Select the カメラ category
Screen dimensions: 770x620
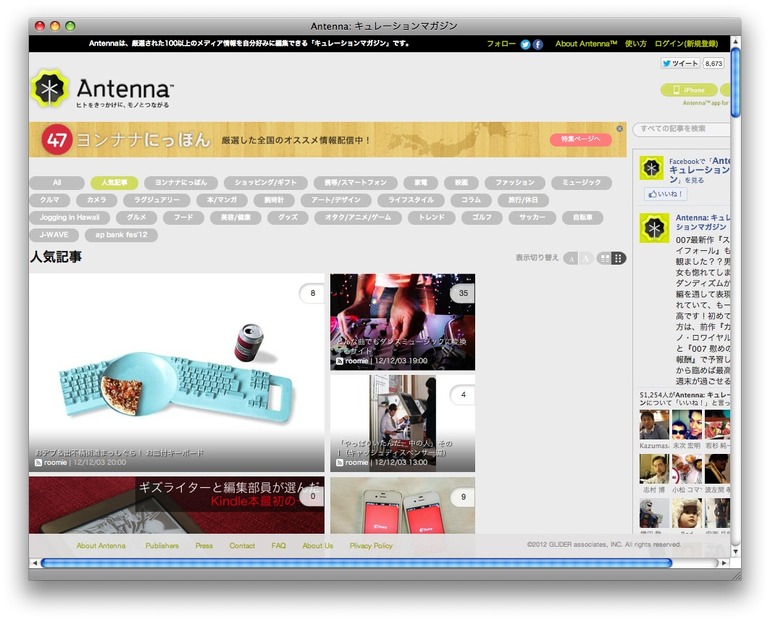(97, 200)
